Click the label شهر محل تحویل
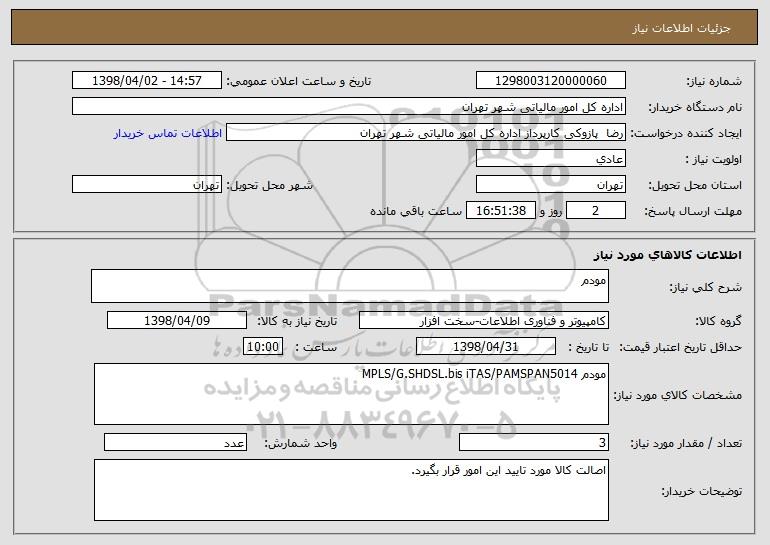770x545 pixels. pyautogui.click(x=269, y=186)
